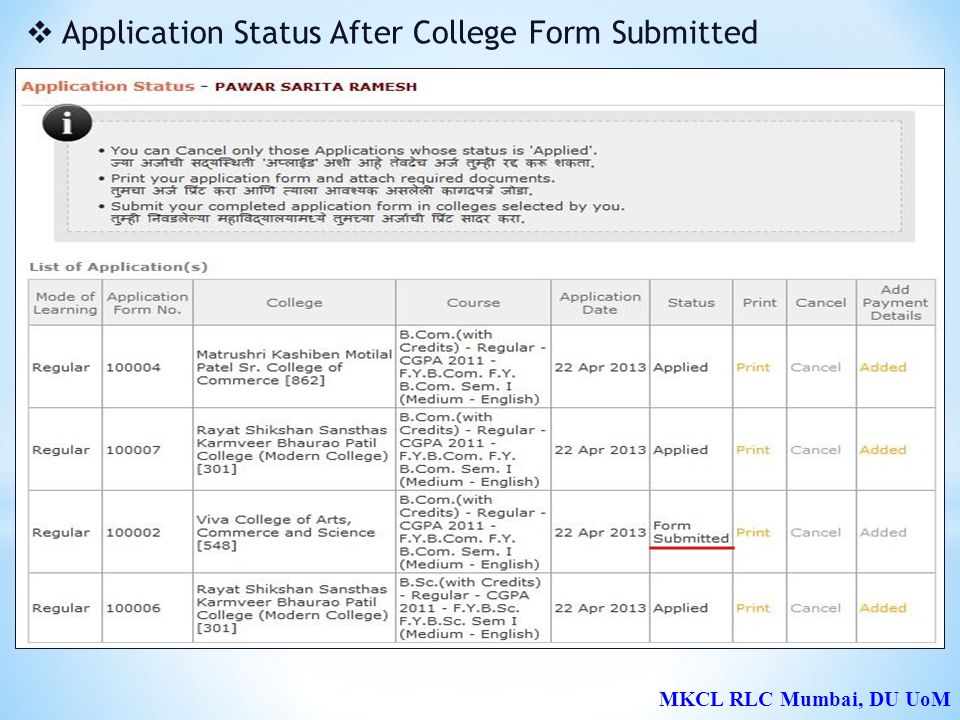Click Regular mode cell for form 100004
Viewport: 960px width, 720px height.
tap(65, 367)
